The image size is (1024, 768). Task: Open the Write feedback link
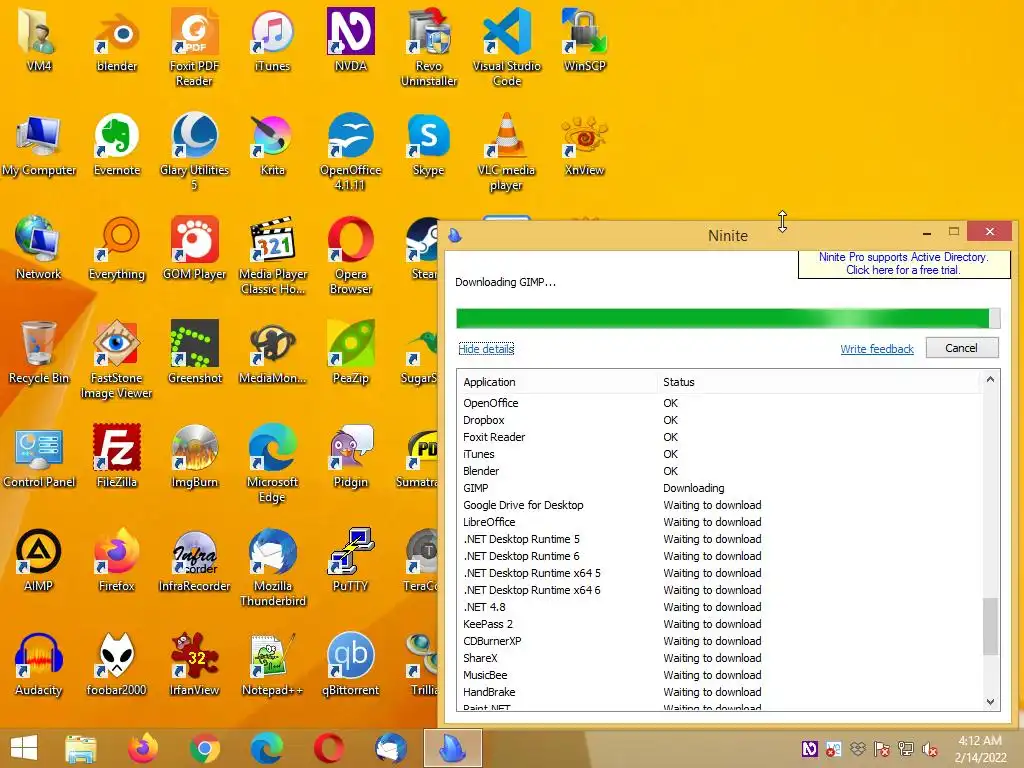click(x=876, y=349)
